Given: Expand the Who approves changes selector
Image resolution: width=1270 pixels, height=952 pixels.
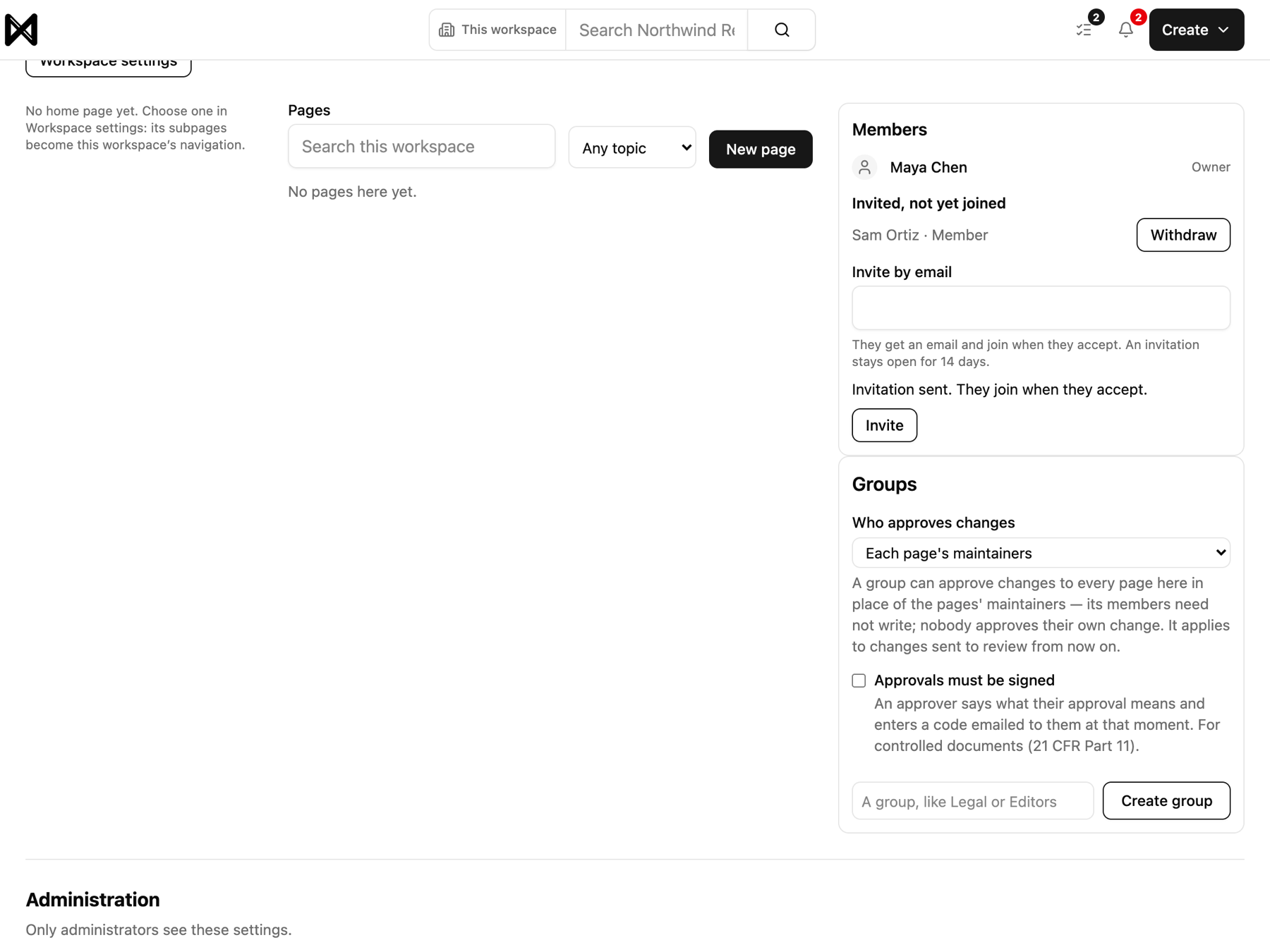Looking at the screenshot, I should [1041, 553].
